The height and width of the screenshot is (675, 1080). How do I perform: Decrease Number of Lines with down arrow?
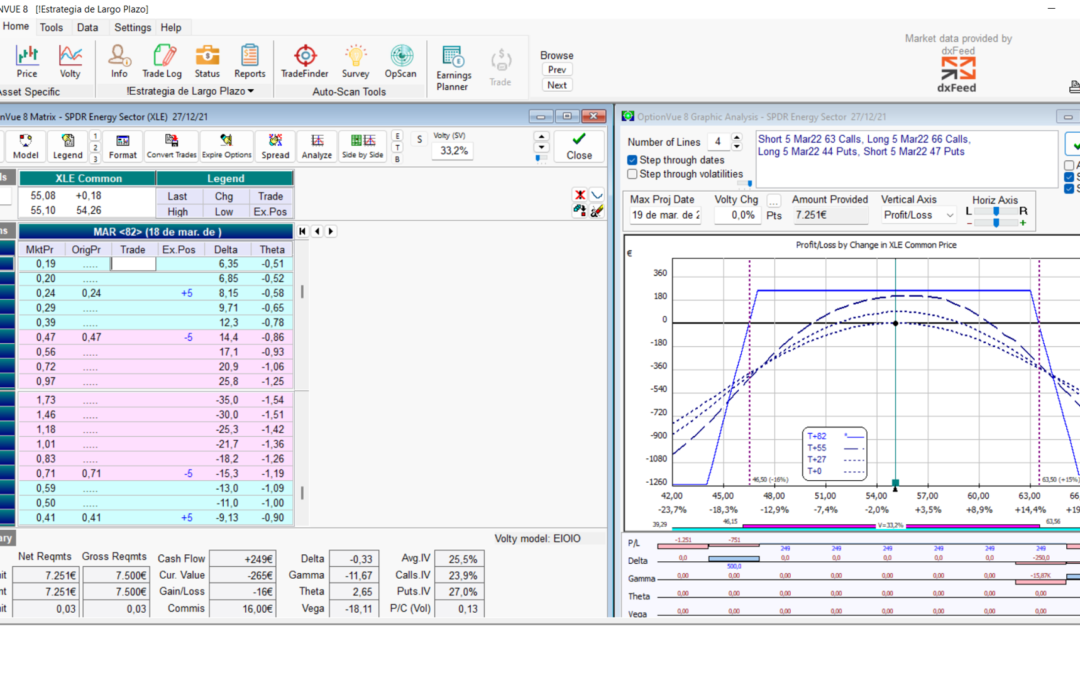737,146
